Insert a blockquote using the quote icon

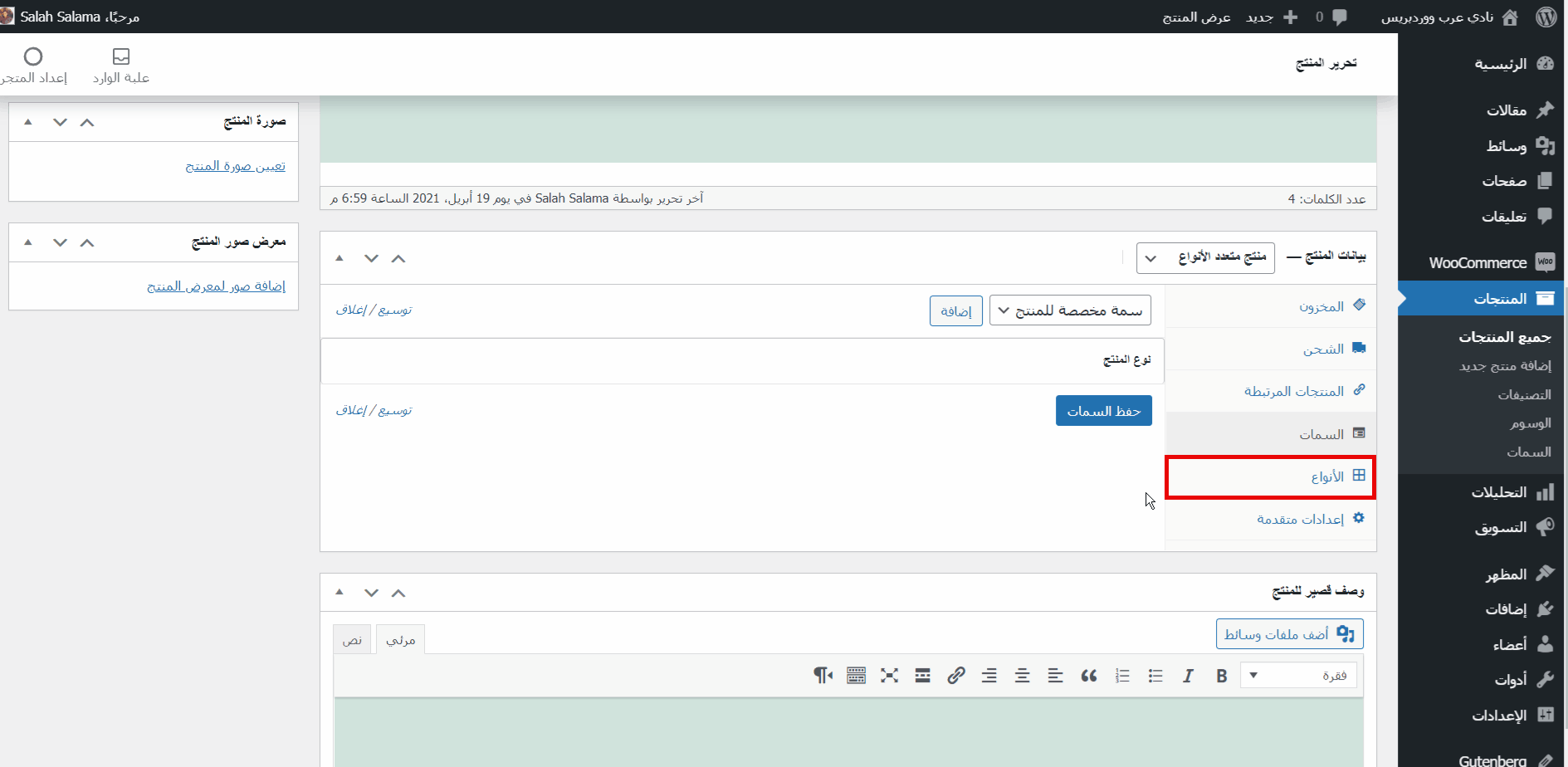[x=1088, y=676]
